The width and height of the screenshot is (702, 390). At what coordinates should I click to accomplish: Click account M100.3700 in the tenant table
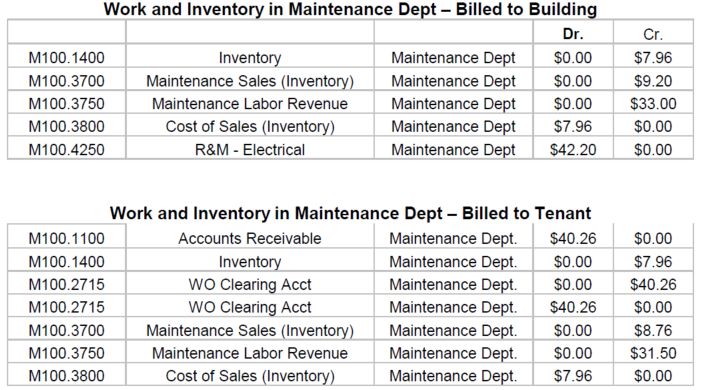66,330
